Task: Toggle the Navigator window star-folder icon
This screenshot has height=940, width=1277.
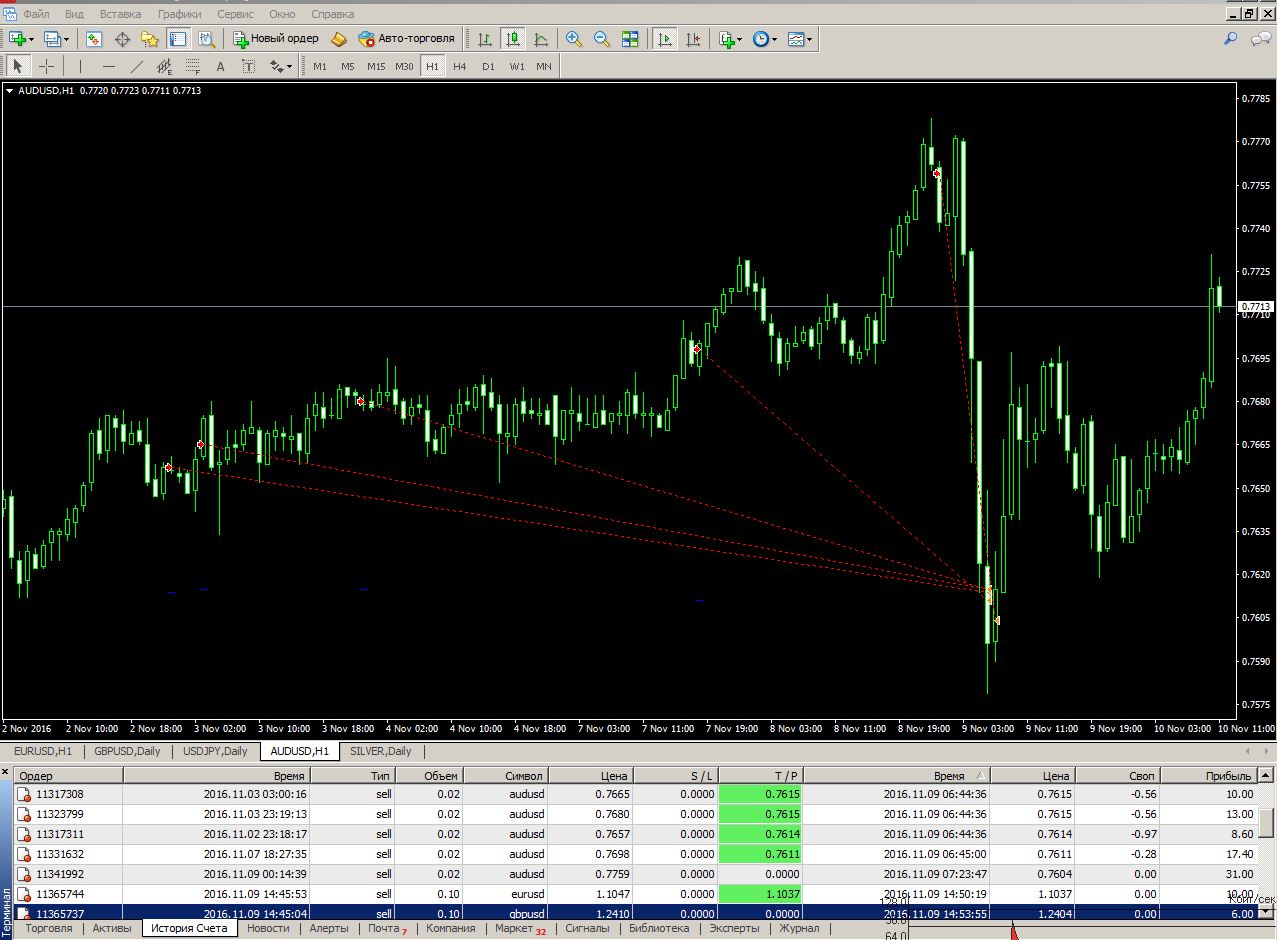Action: pos(150,39)
